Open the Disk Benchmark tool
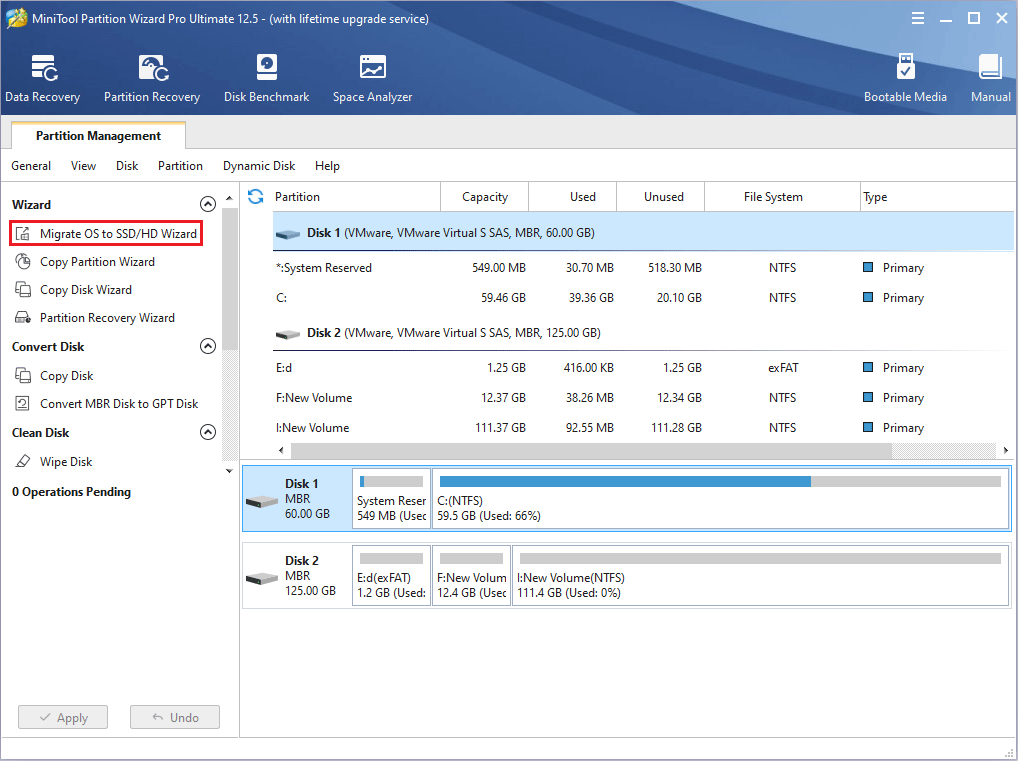The image size is (1018, 761). click(266, 80)
